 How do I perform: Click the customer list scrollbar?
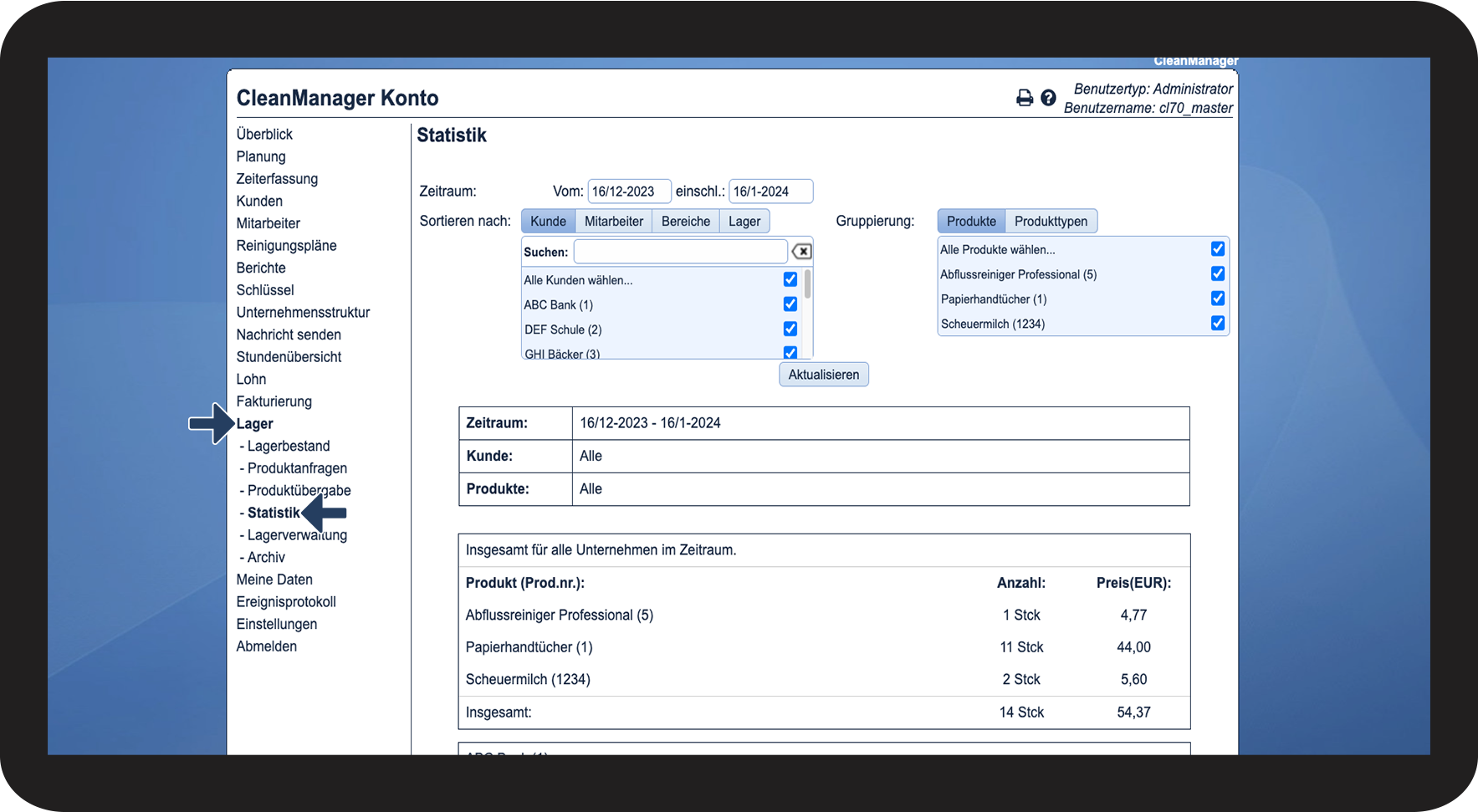807,285
